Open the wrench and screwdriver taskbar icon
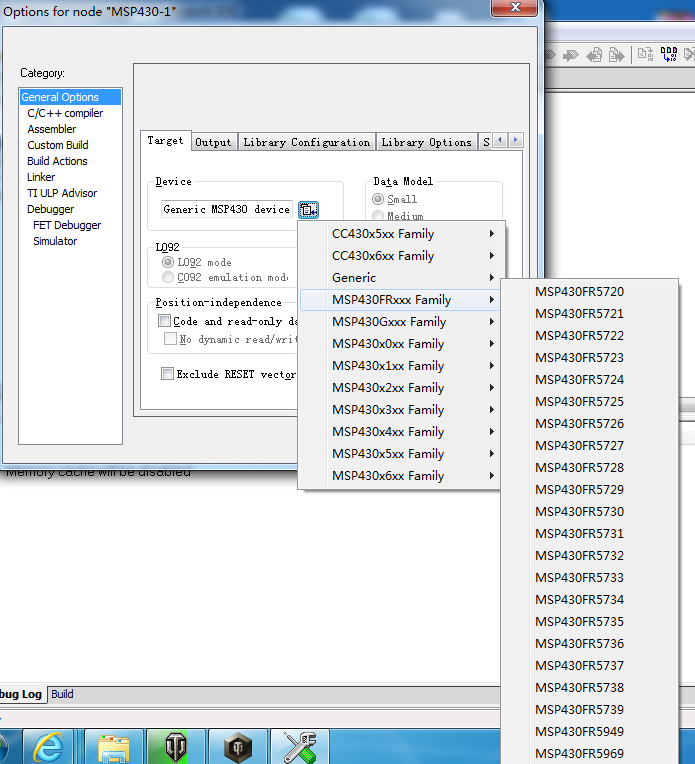695x764 pixels. click(x=300, y=746)
